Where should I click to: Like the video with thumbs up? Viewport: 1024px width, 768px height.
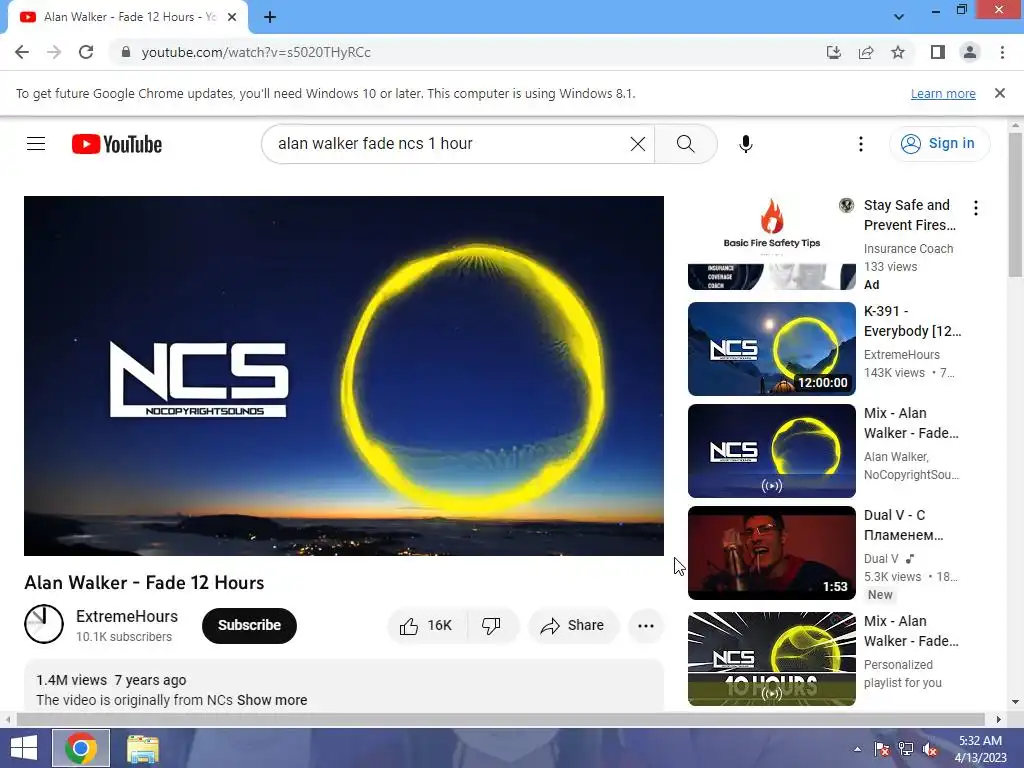426,626
